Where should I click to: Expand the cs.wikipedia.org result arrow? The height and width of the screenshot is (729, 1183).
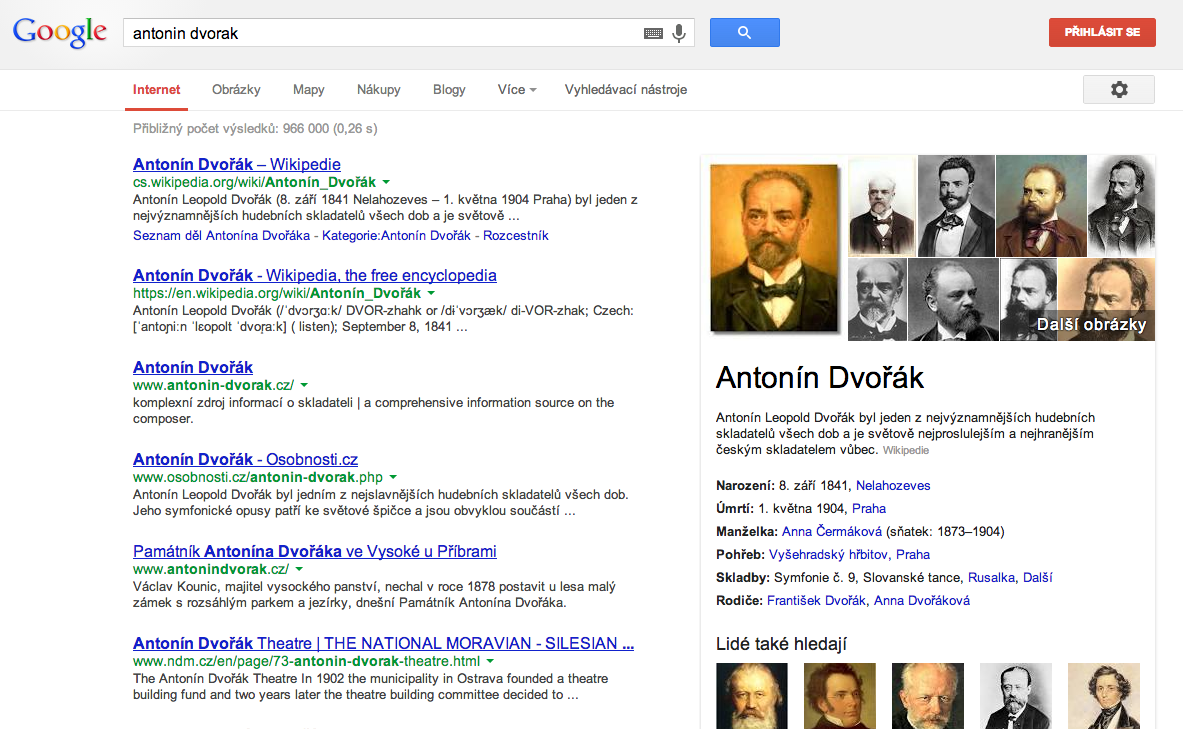coord(386,183)
